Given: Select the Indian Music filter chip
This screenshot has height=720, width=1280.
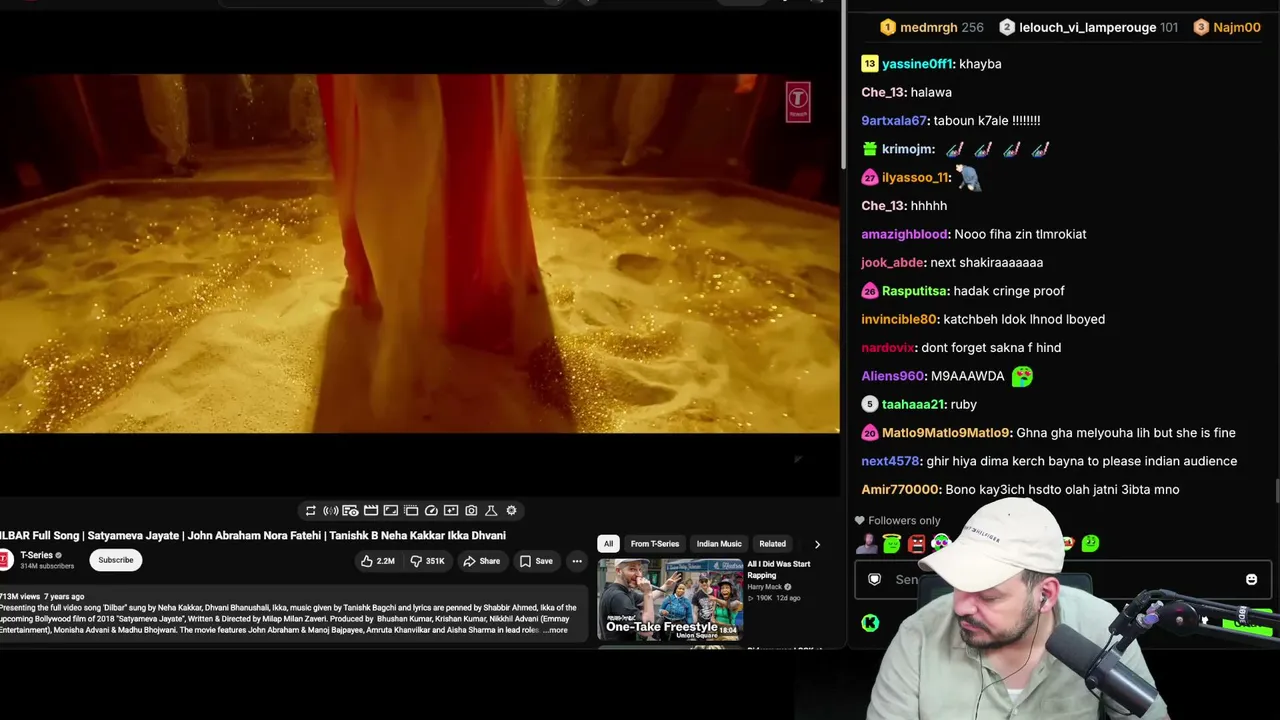Looking at the screenshot, I should [719, 544].
